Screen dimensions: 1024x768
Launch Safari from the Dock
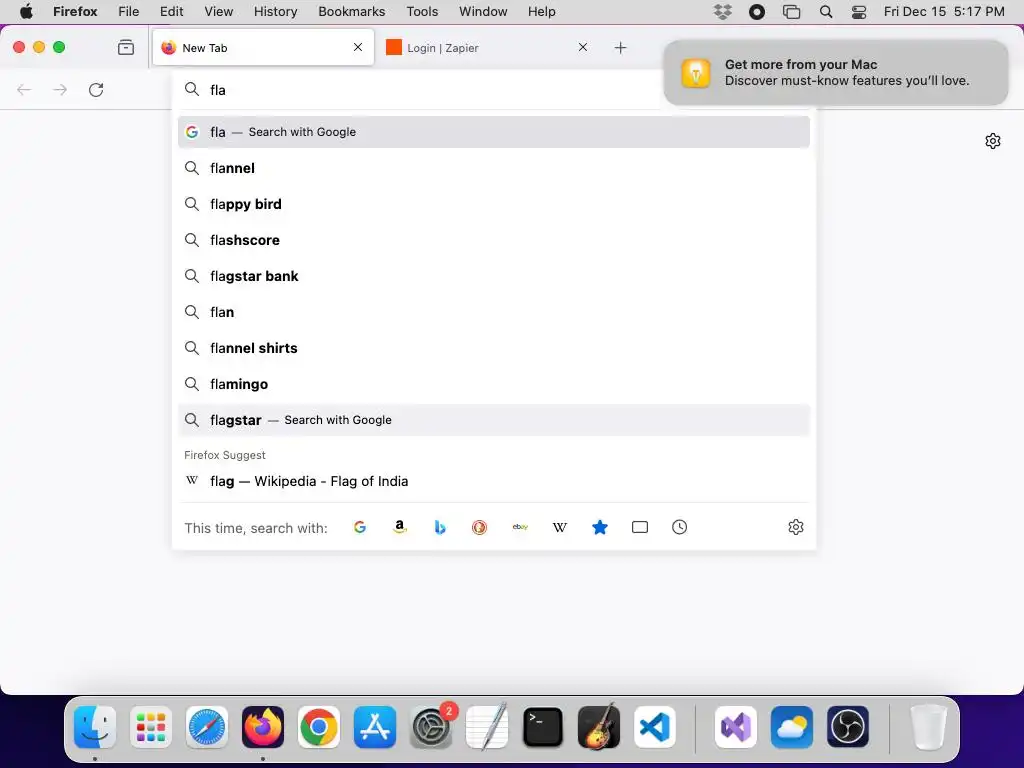pyautogui.click(x=207, y=727)
